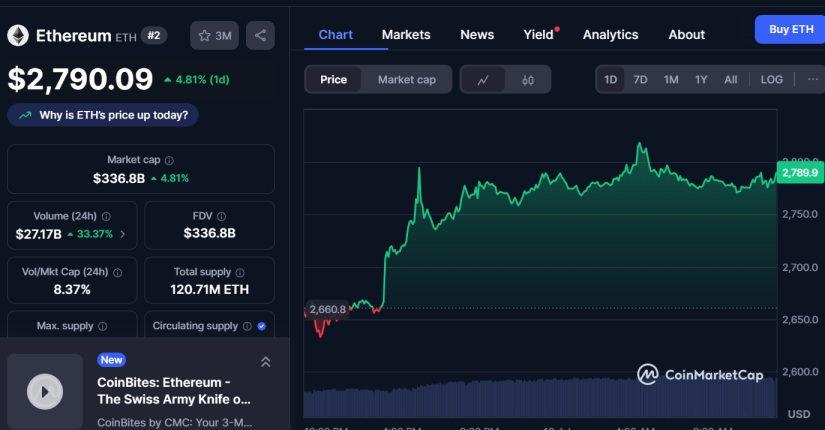Open the News tab
Screen dimensions: 825x430
pyautogui.click(x=477, y=35)
